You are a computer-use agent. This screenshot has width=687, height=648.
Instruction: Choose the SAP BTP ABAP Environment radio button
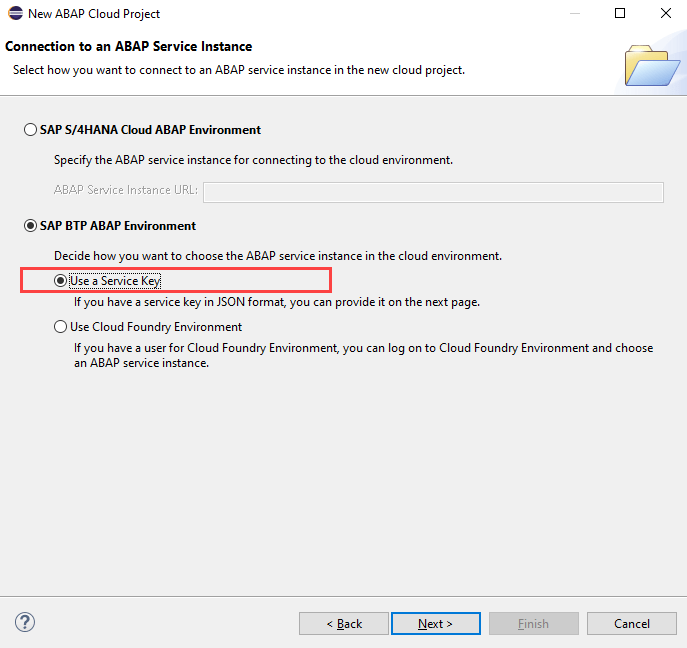30,226
